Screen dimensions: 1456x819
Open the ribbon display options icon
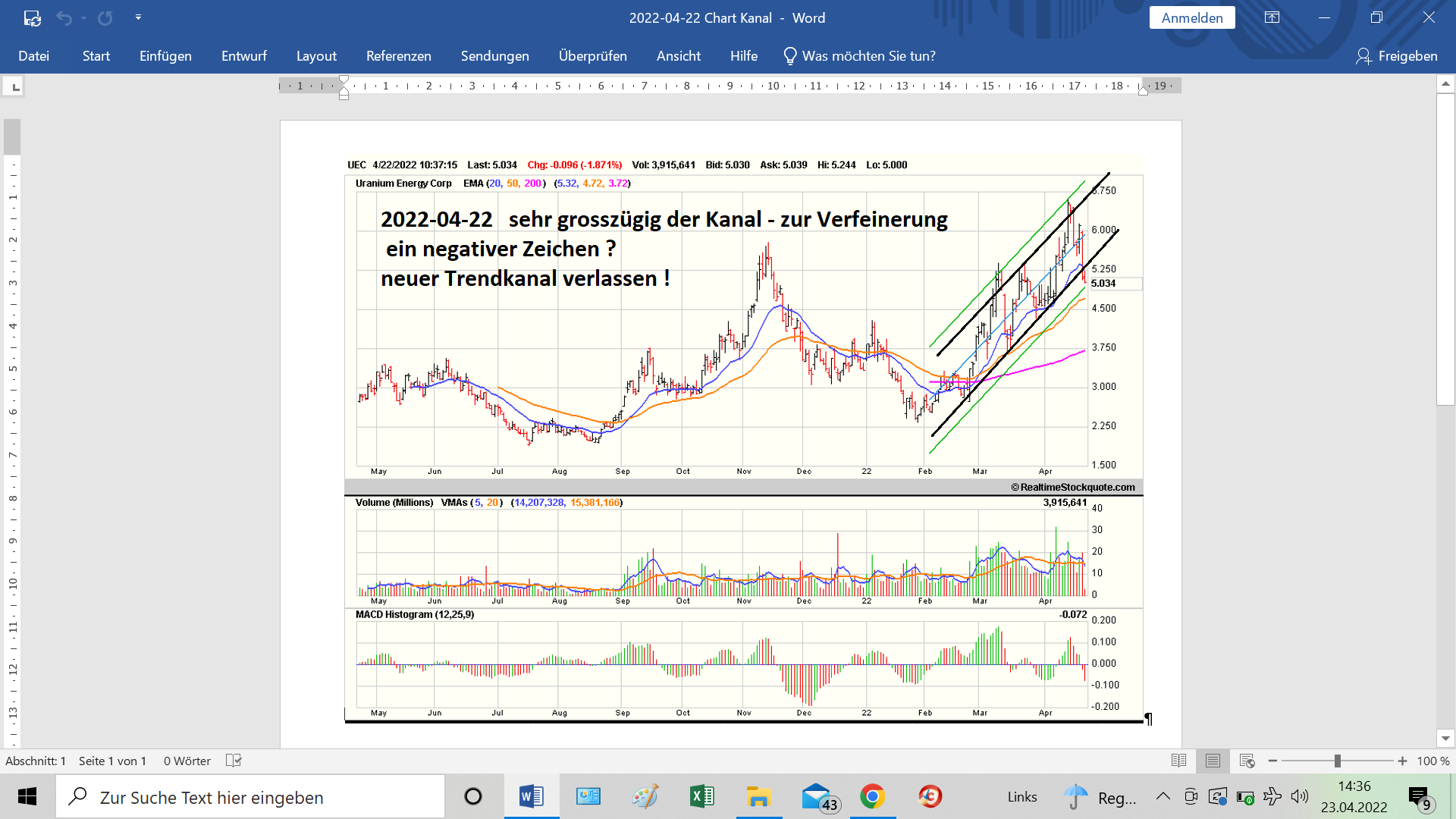point(1272,17)
